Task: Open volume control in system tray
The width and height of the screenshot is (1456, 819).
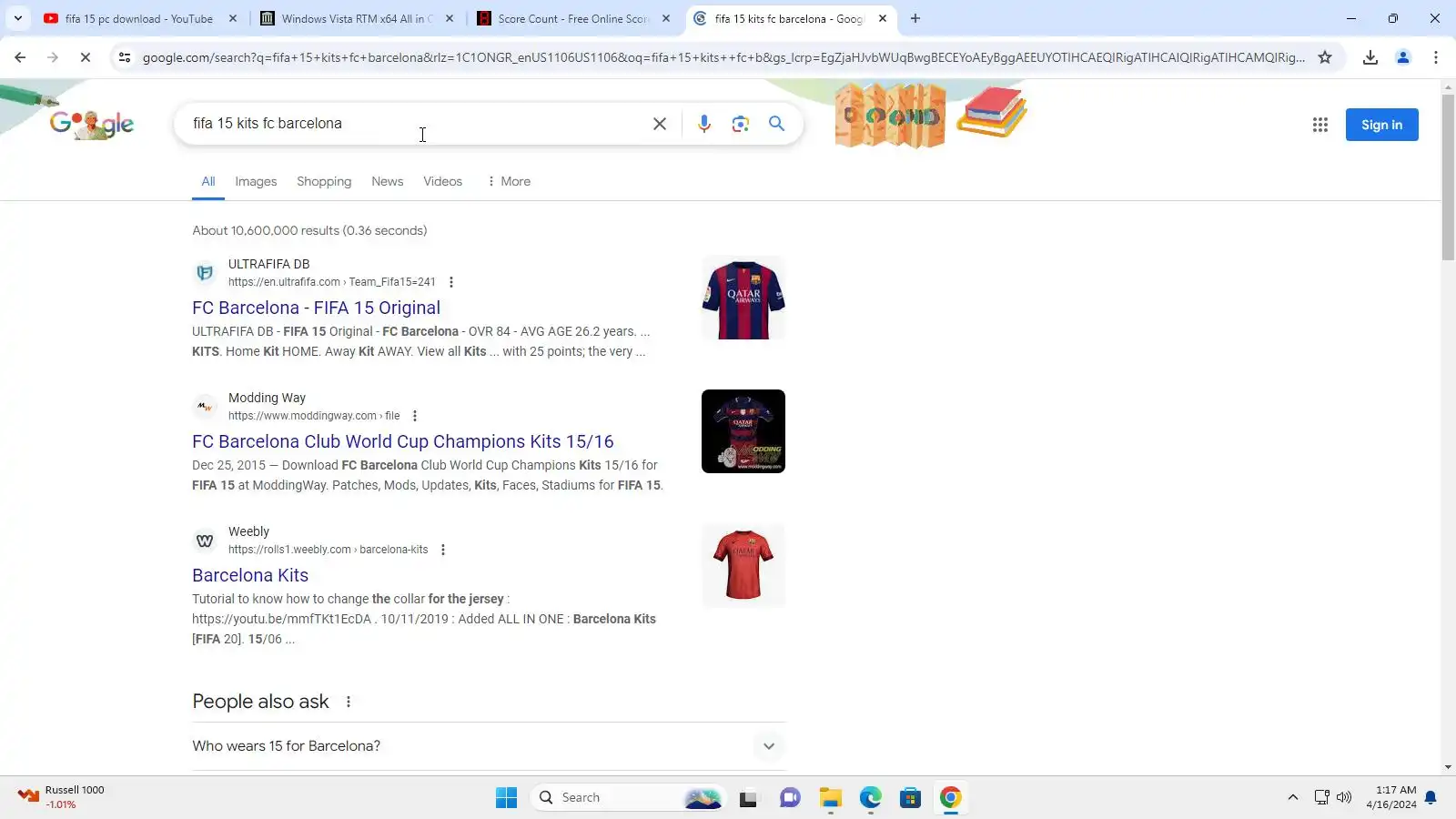Action: point(1344,798)
